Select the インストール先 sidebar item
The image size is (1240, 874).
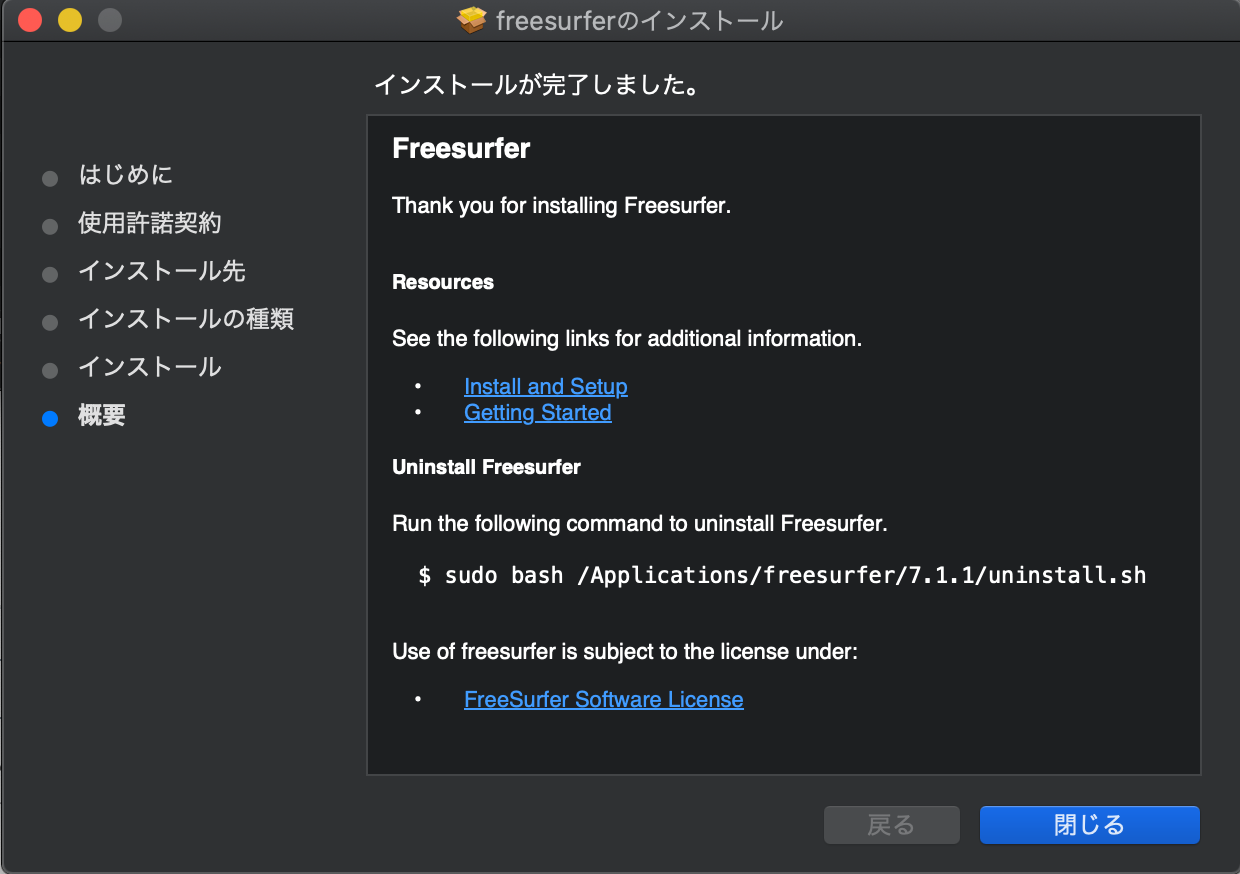pos(161,272)
